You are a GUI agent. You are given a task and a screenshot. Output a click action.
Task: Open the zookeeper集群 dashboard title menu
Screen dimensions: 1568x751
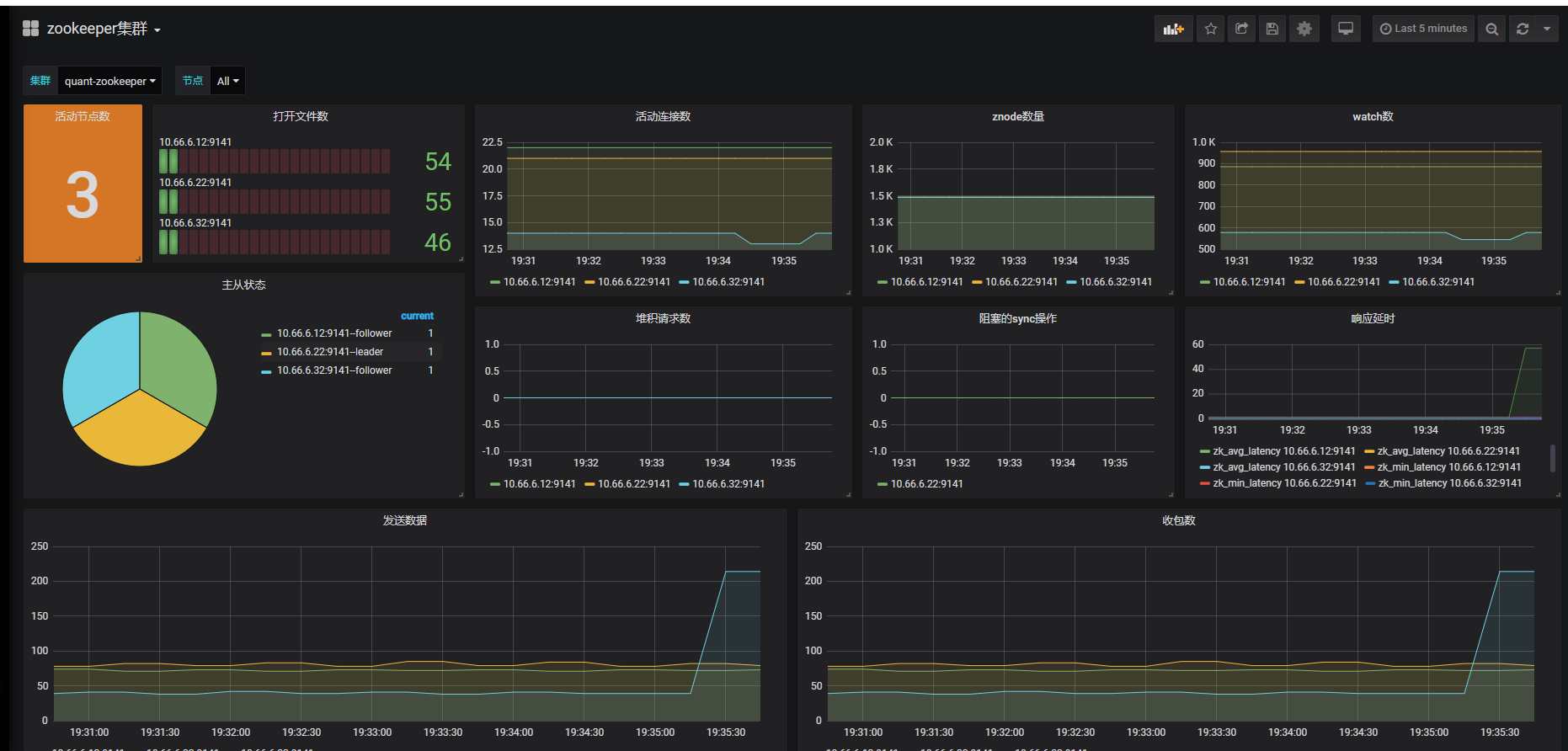(x=104, y=29)
